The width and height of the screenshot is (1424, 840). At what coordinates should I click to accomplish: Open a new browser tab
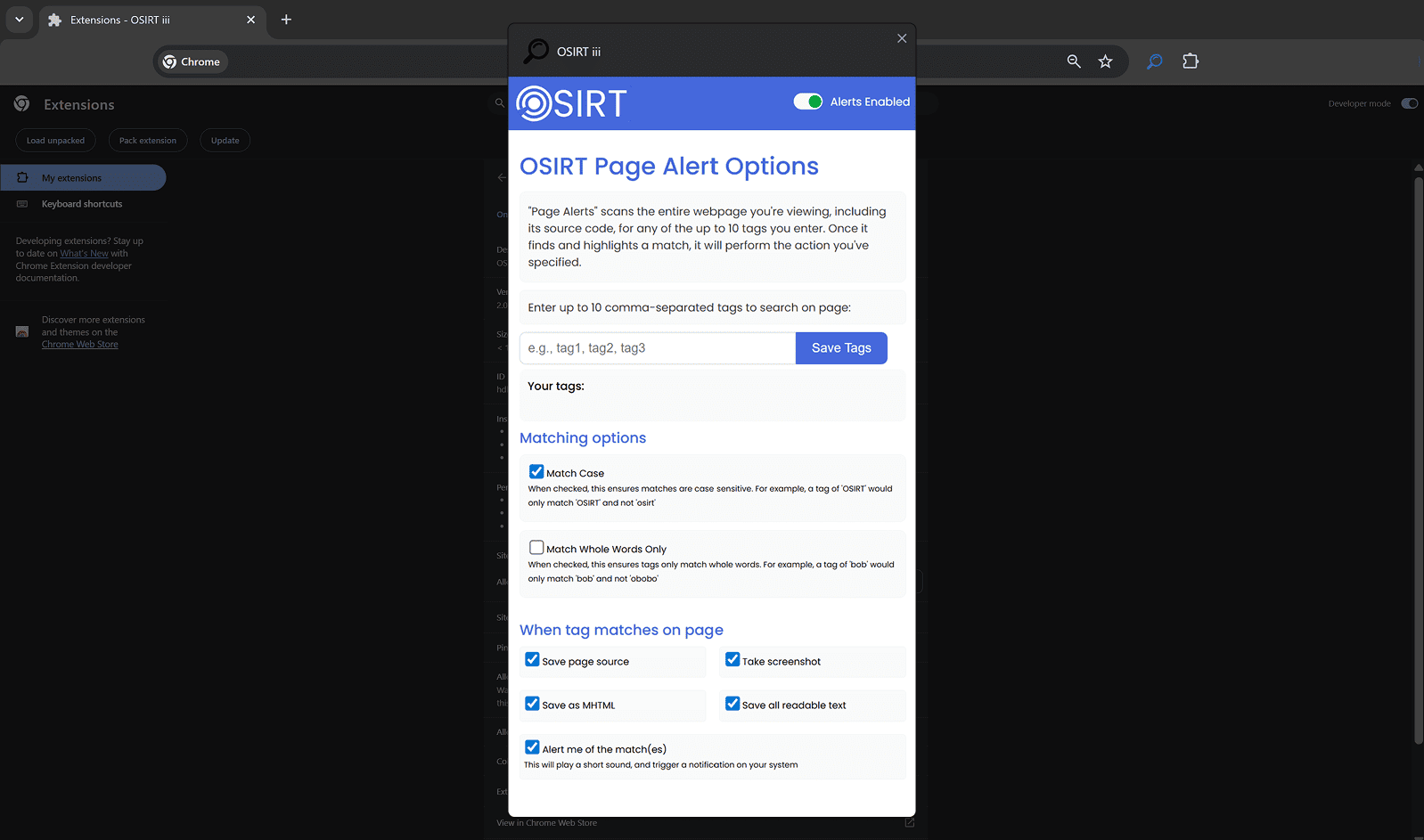(286, 20)
